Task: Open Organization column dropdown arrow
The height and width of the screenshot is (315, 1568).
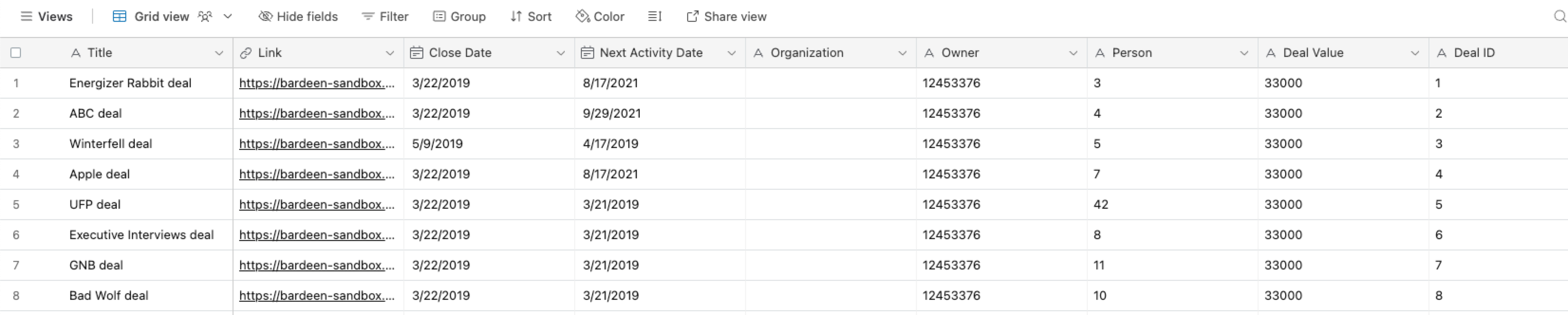Action: 903,53
